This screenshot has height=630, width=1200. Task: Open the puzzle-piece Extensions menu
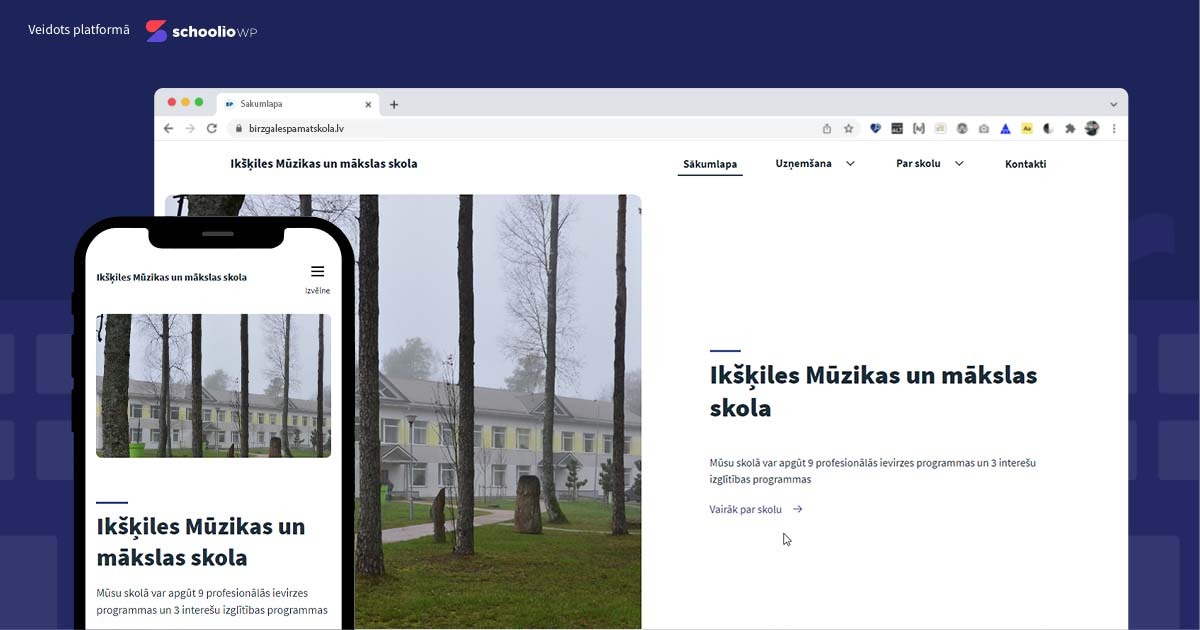(x=1070, y=129)
